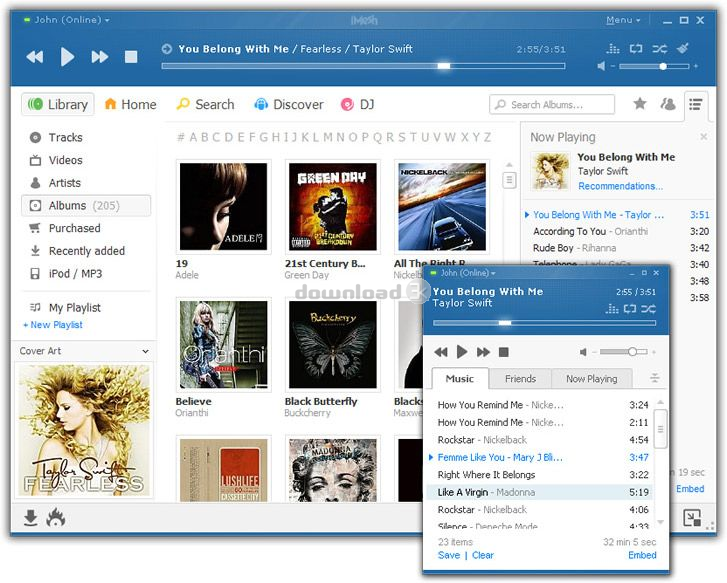Switch to the Library tab
This screenshot has width=727, height=583.
tap(58, 104)
